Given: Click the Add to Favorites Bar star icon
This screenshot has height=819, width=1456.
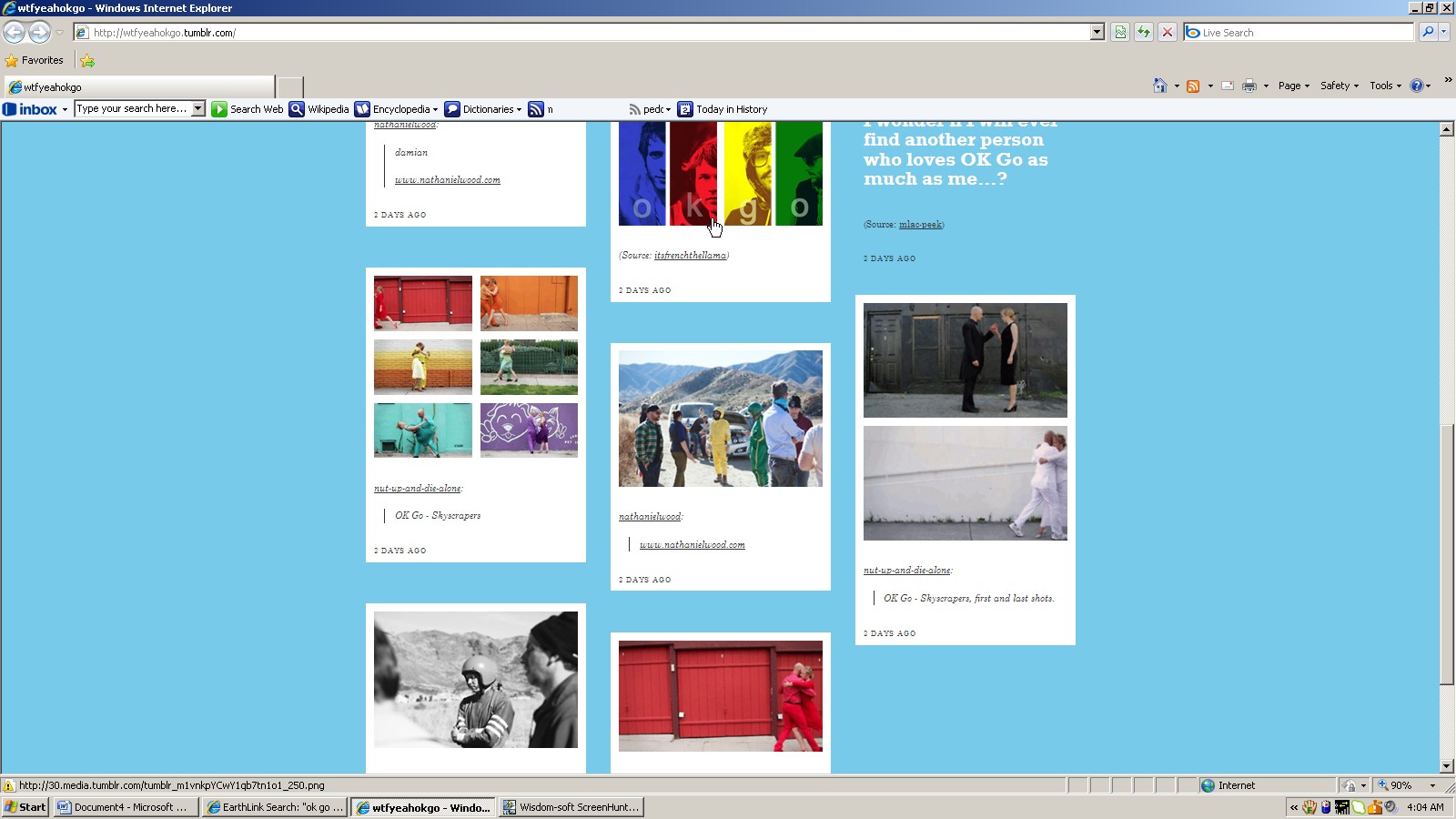Looking at the screenshot, I should click(87, 61).
